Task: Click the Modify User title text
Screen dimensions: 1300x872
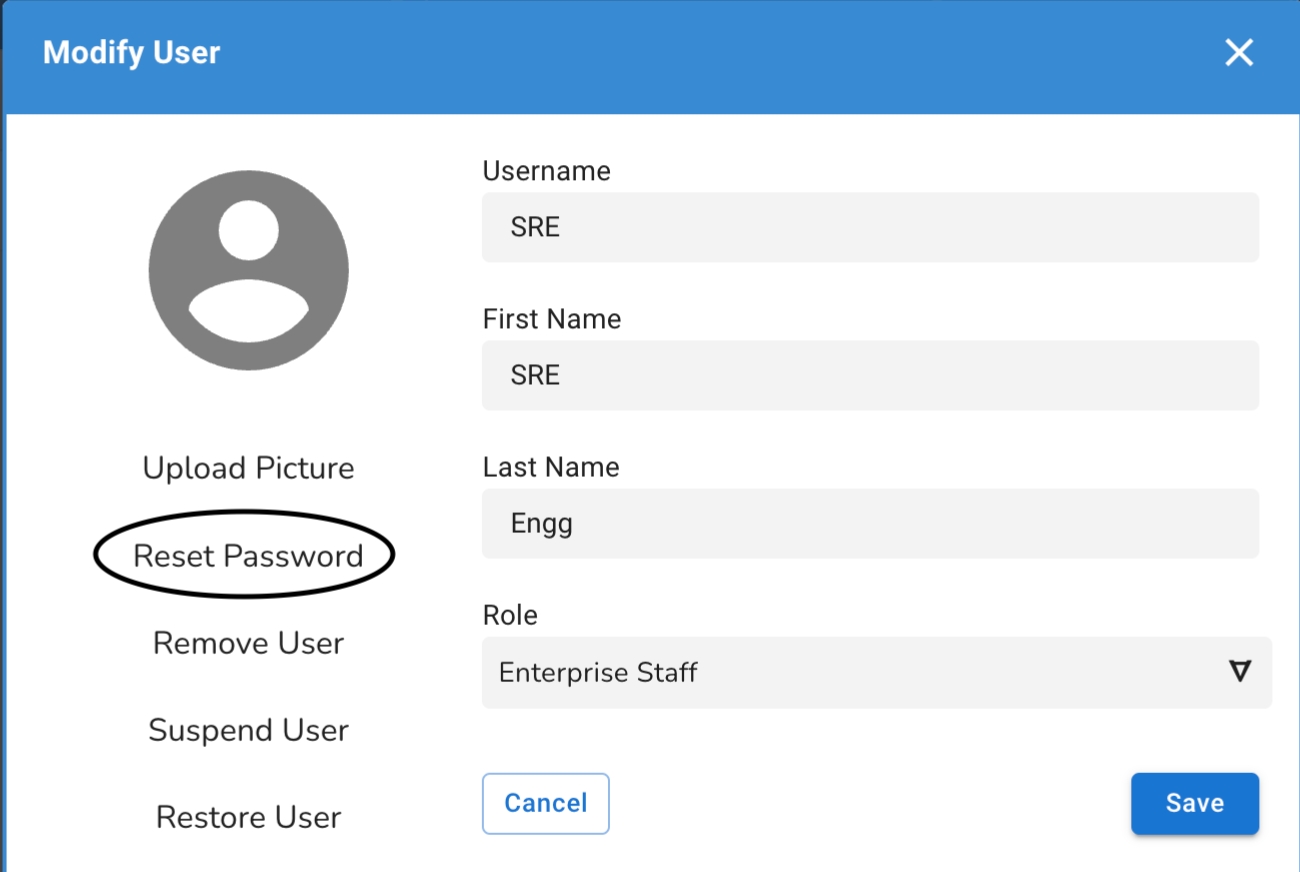Action: click(131, 53)
